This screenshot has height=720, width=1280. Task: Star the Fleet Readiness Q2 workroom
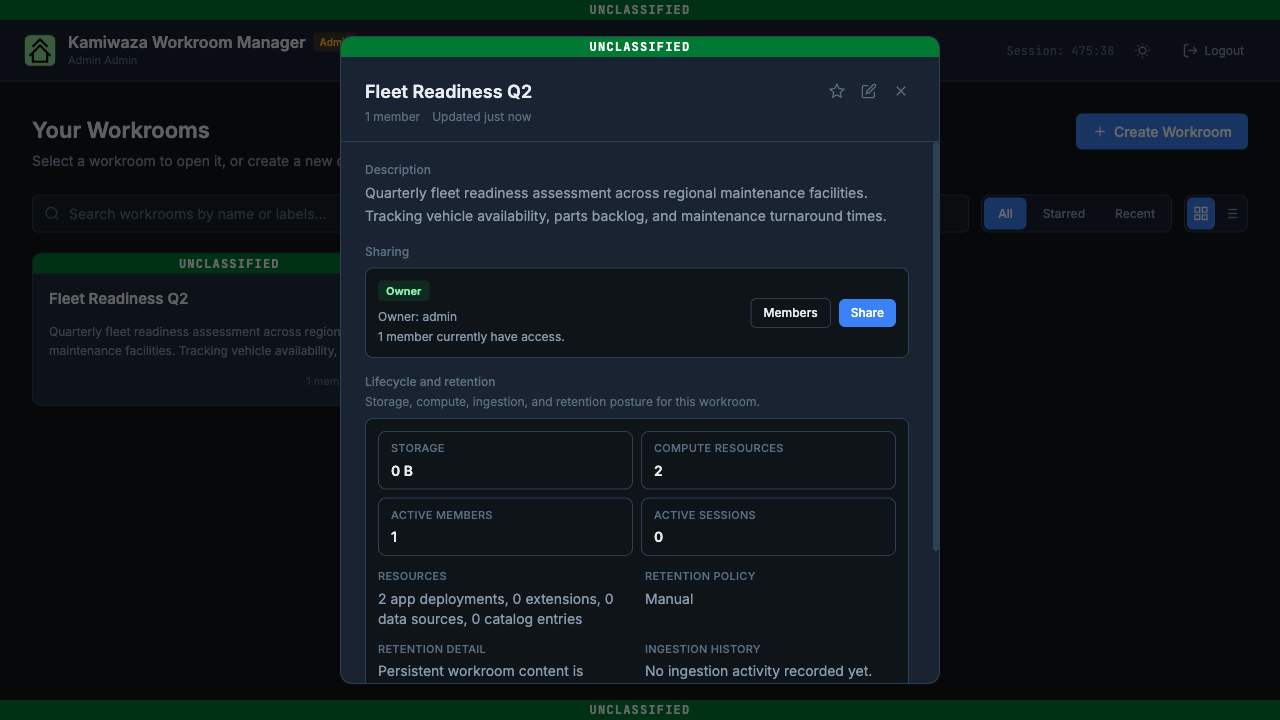837,91
